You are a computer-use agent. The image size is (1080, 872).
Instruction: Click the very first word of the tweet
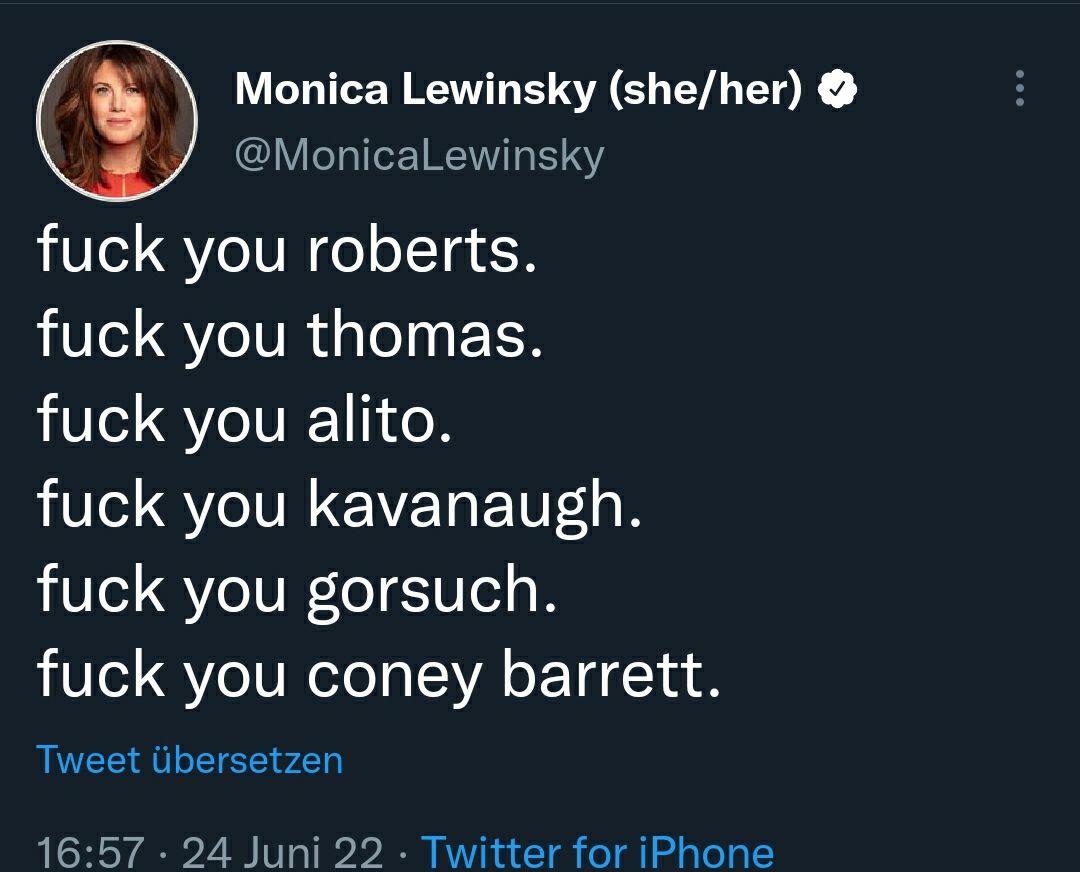pyautogui.click(x=100, y=250)
